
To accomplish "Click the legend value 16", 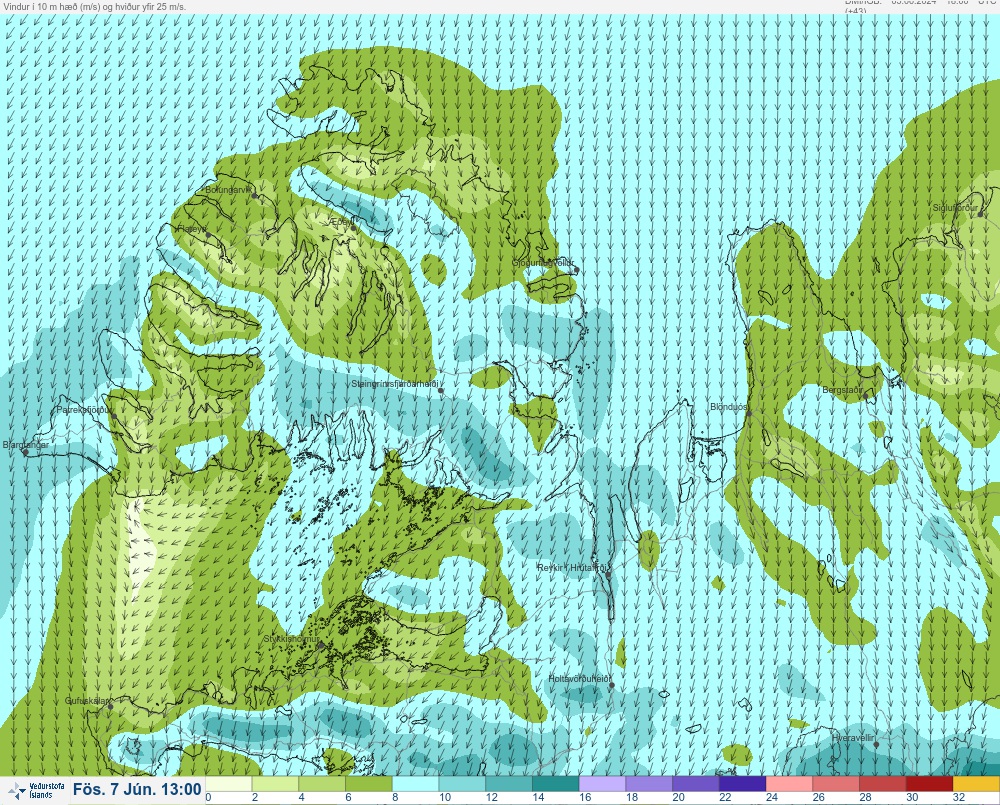I will (585, 797).
